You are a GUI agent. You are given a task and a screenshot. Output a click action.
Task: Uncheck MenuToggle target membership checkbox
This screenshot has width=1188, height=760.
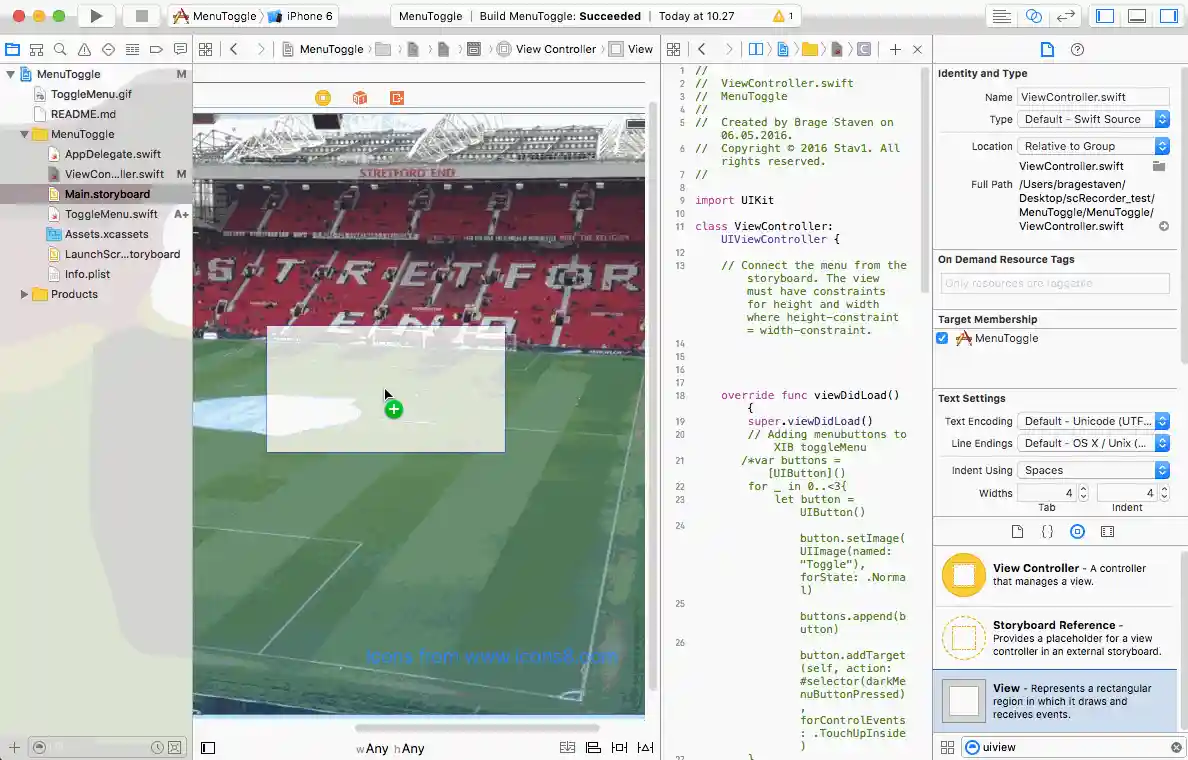point(942,338)
